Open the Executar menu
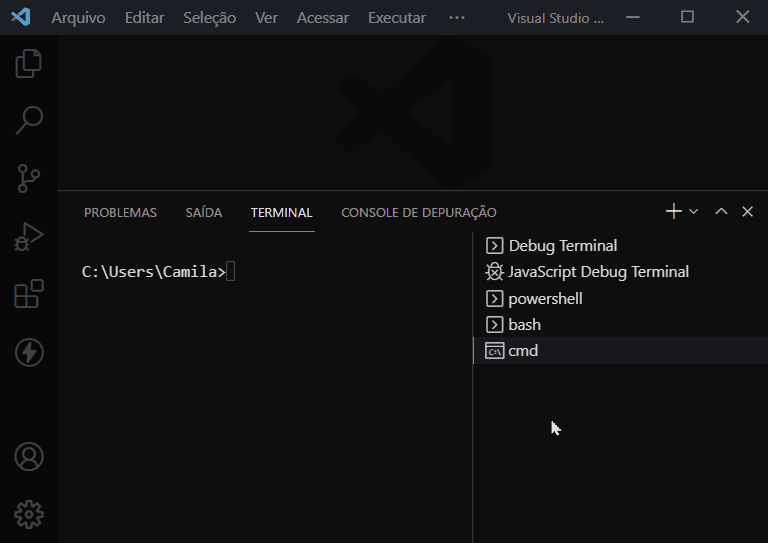 pyautogui.click(x=397, y=18)
